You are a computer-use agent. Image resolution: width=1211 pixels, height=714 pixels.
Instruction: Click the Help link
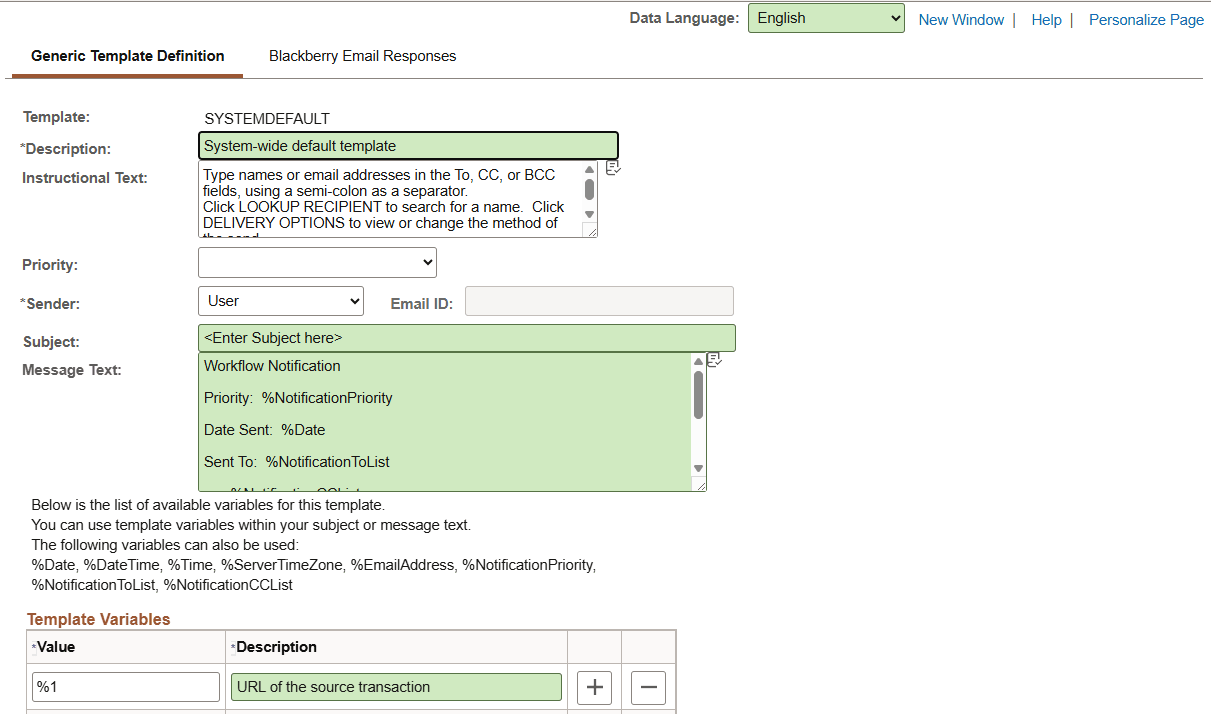(x=1046, y=19)
